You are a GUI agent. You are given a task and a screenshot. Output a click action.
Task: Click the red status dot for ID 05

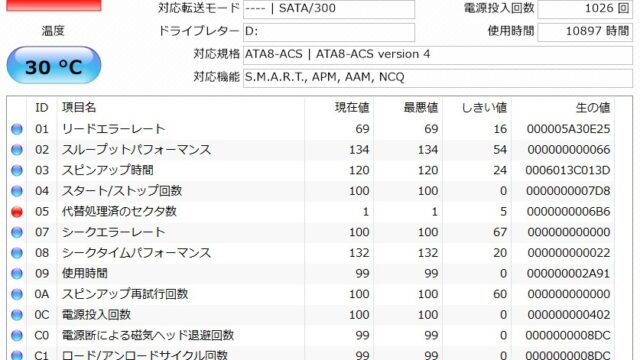coord(17,211)
